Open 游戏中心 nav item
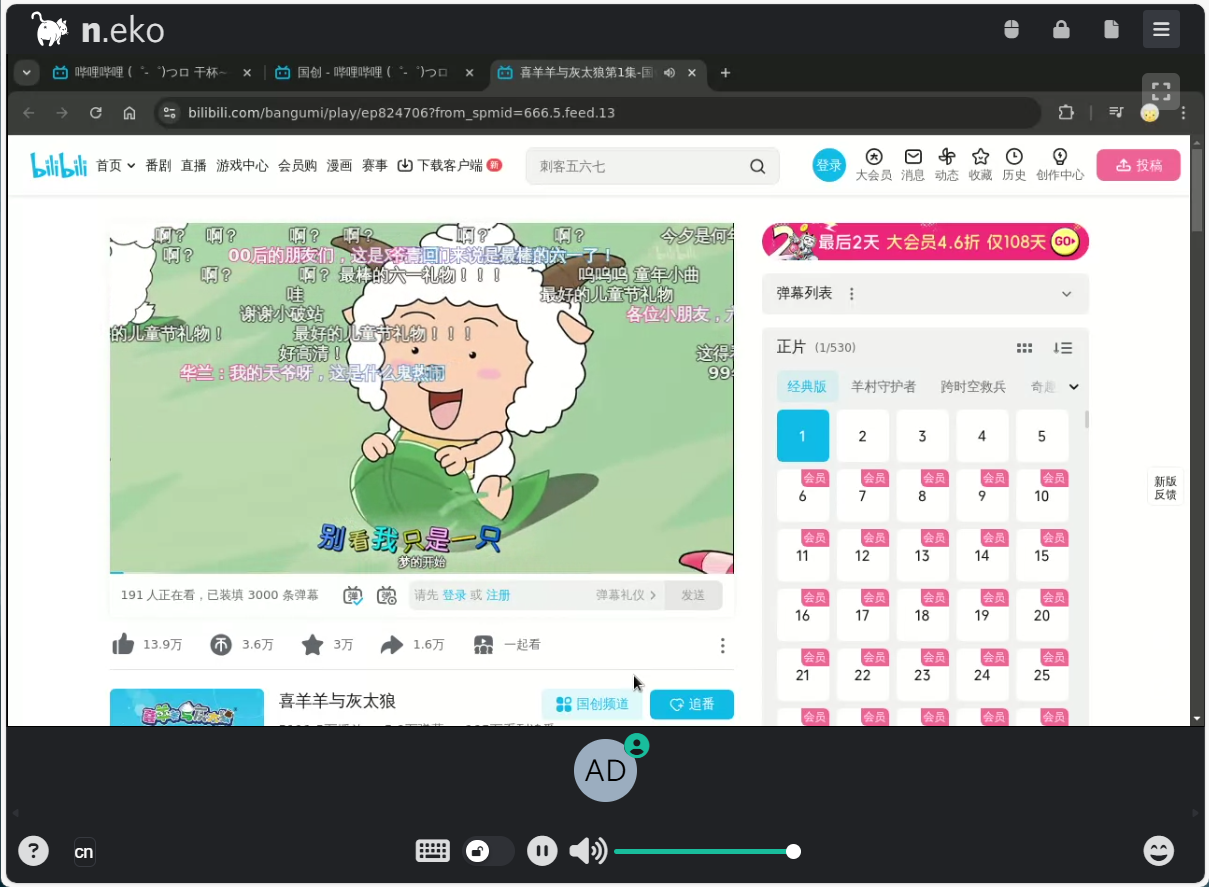The width and height of the screenshot is (1209, 887). pyautogui.click(x=242, y=166)
